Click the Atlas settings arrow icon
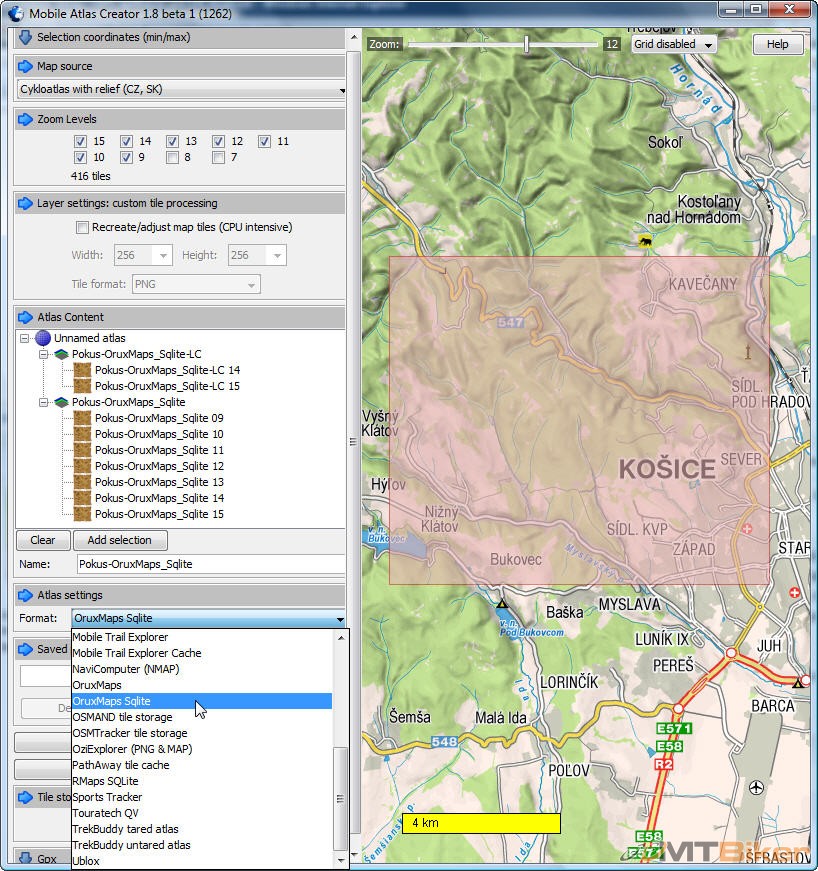This screenshot has width=818, height=871. (26, 595)
